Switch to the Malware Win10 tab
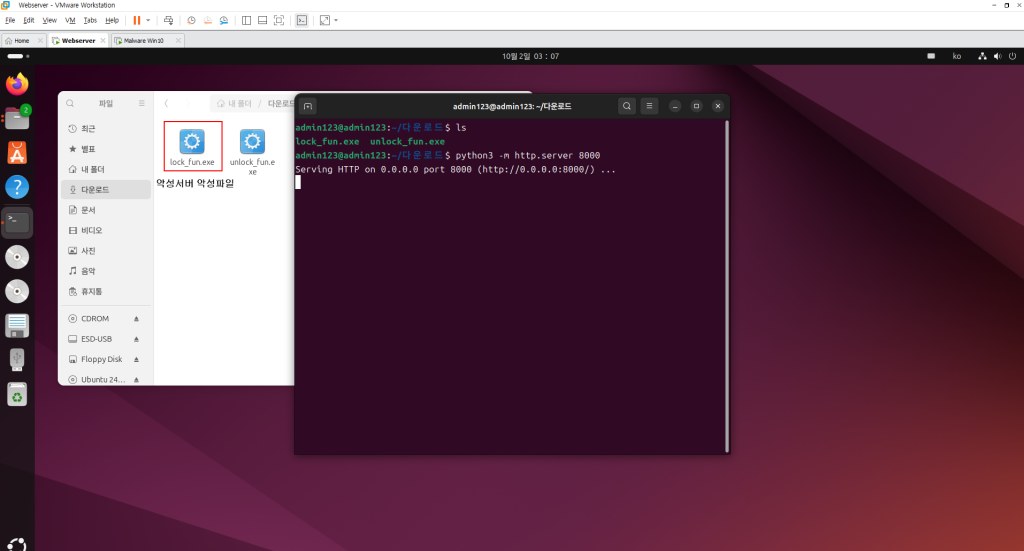 pyautogui.click(x=144, y=41)
